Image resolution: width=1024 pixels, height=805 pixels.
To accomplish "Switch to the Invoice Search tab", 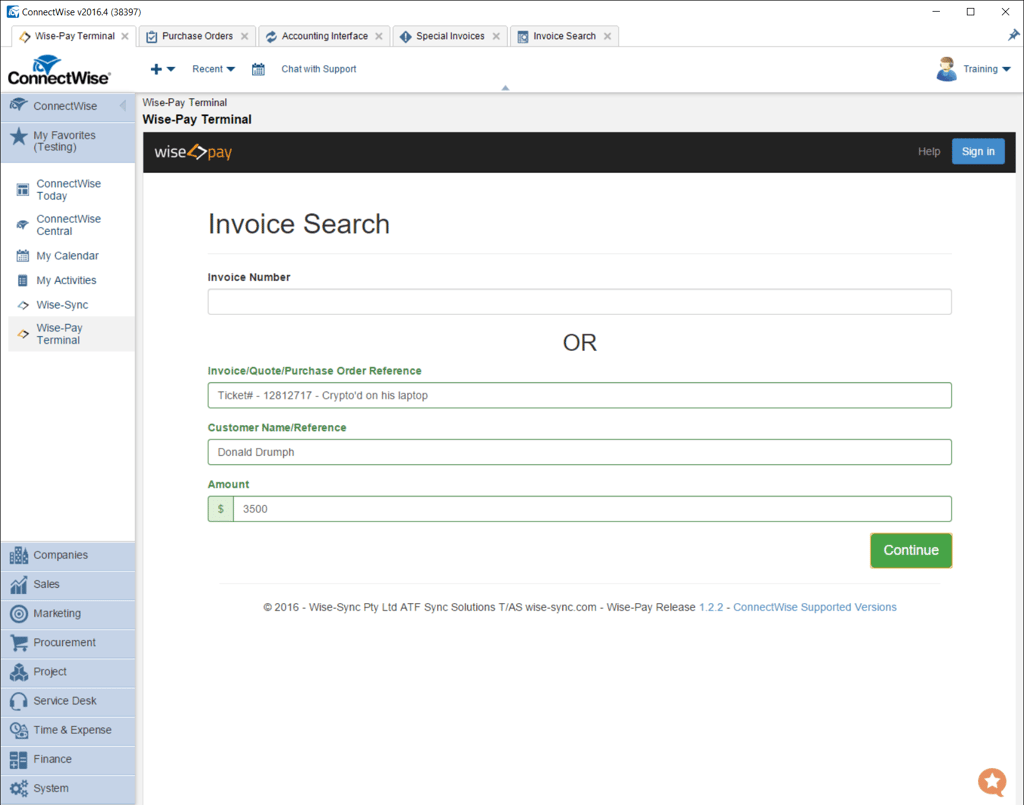I will pos(564,36).
